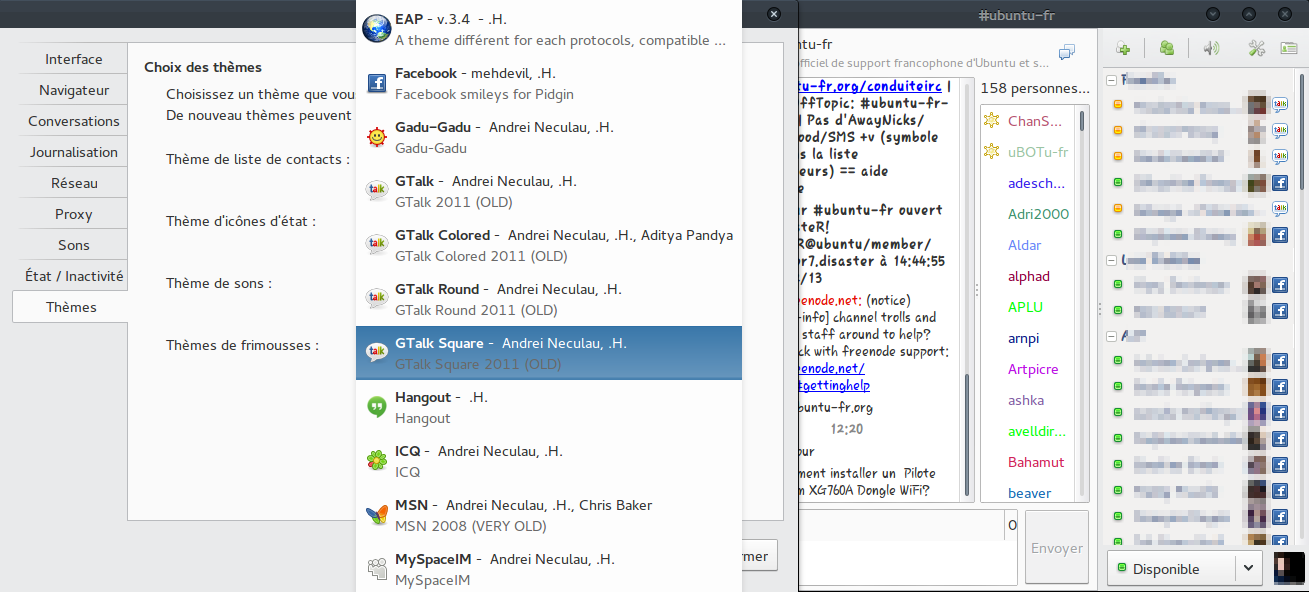1309x592 pixels.
Task: Collapse the third buddy list group
Action: click(1110, 336)
